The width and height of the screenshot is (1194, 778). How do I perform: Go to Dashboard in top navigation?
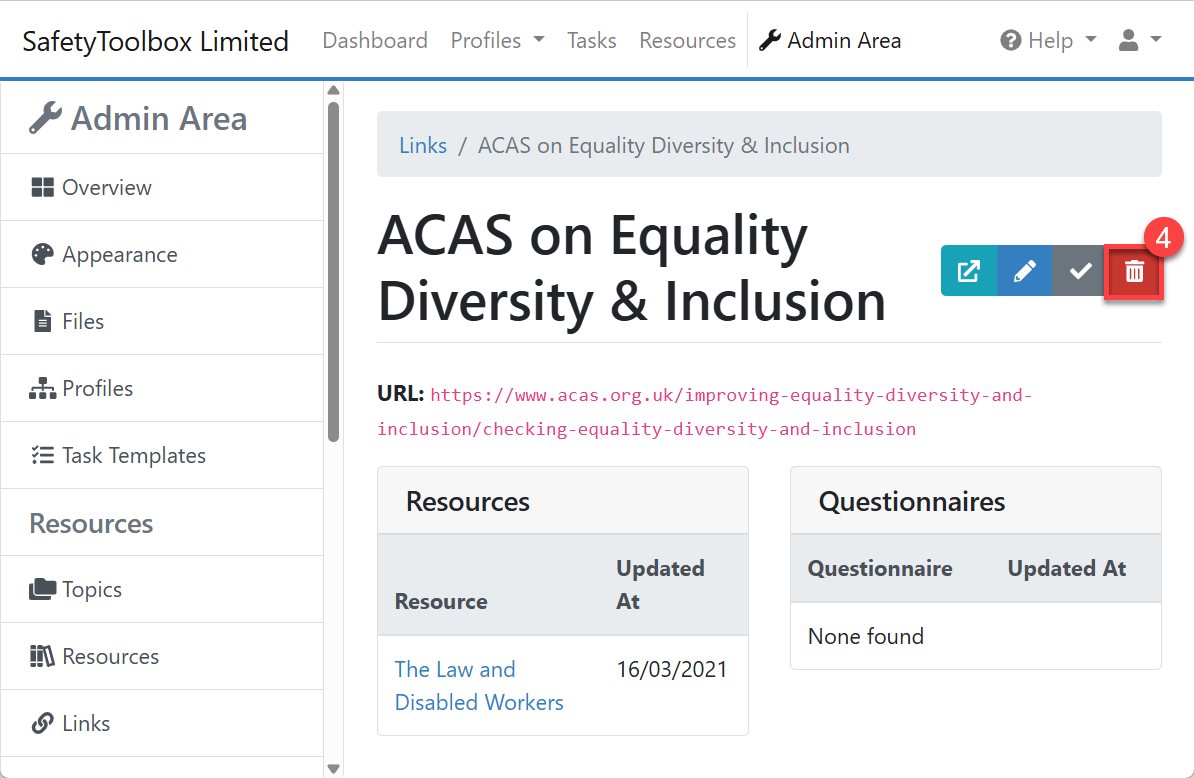[375, 41]
